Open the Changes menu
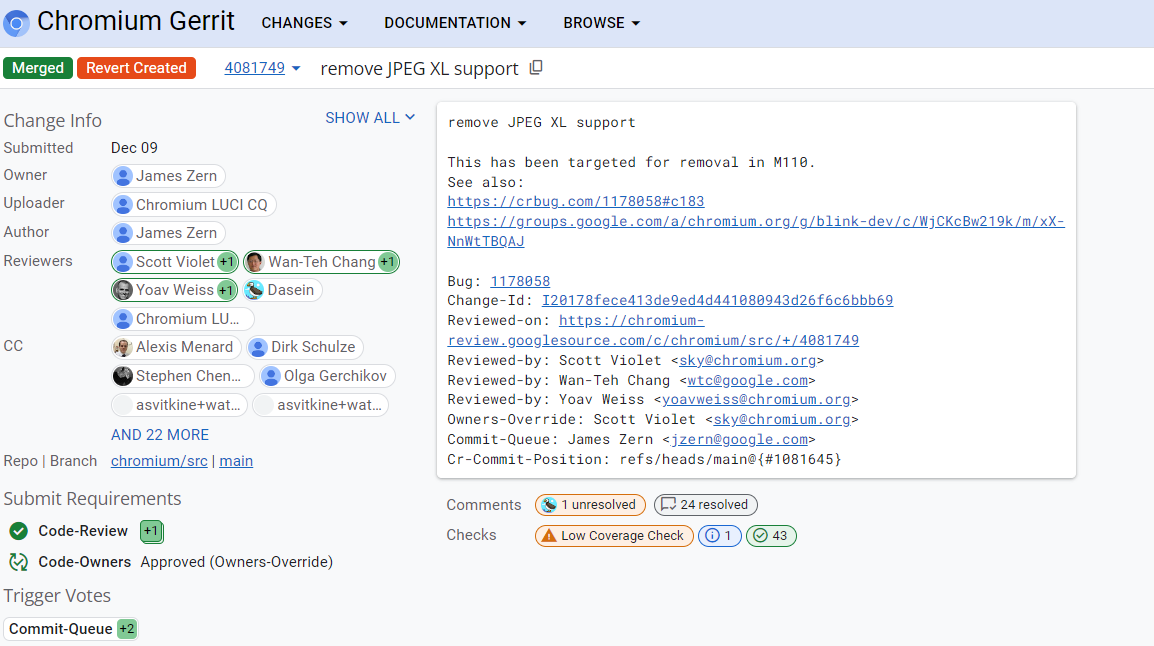This screenshot has height=646, width=1154. click(304, 23)
